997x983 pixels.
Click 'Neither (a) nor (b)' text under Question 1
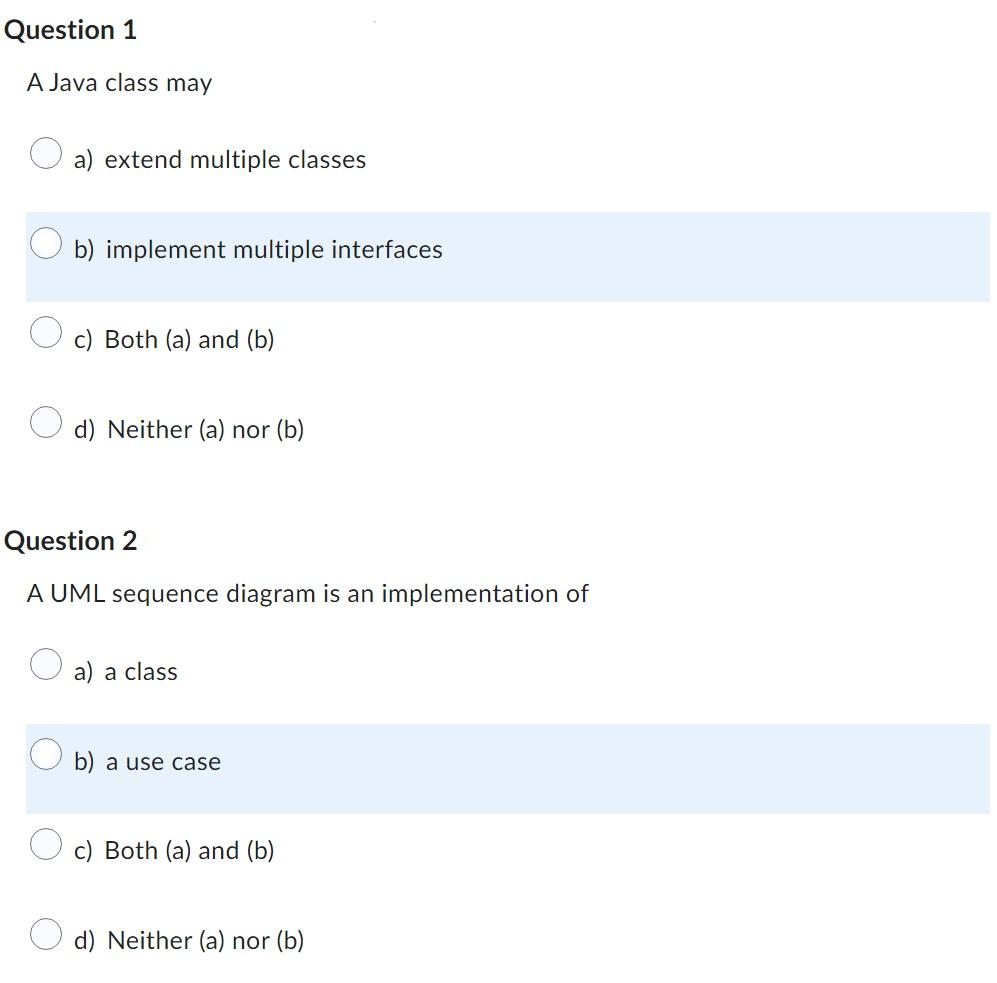pyautogui.click(x=204, y=429)
